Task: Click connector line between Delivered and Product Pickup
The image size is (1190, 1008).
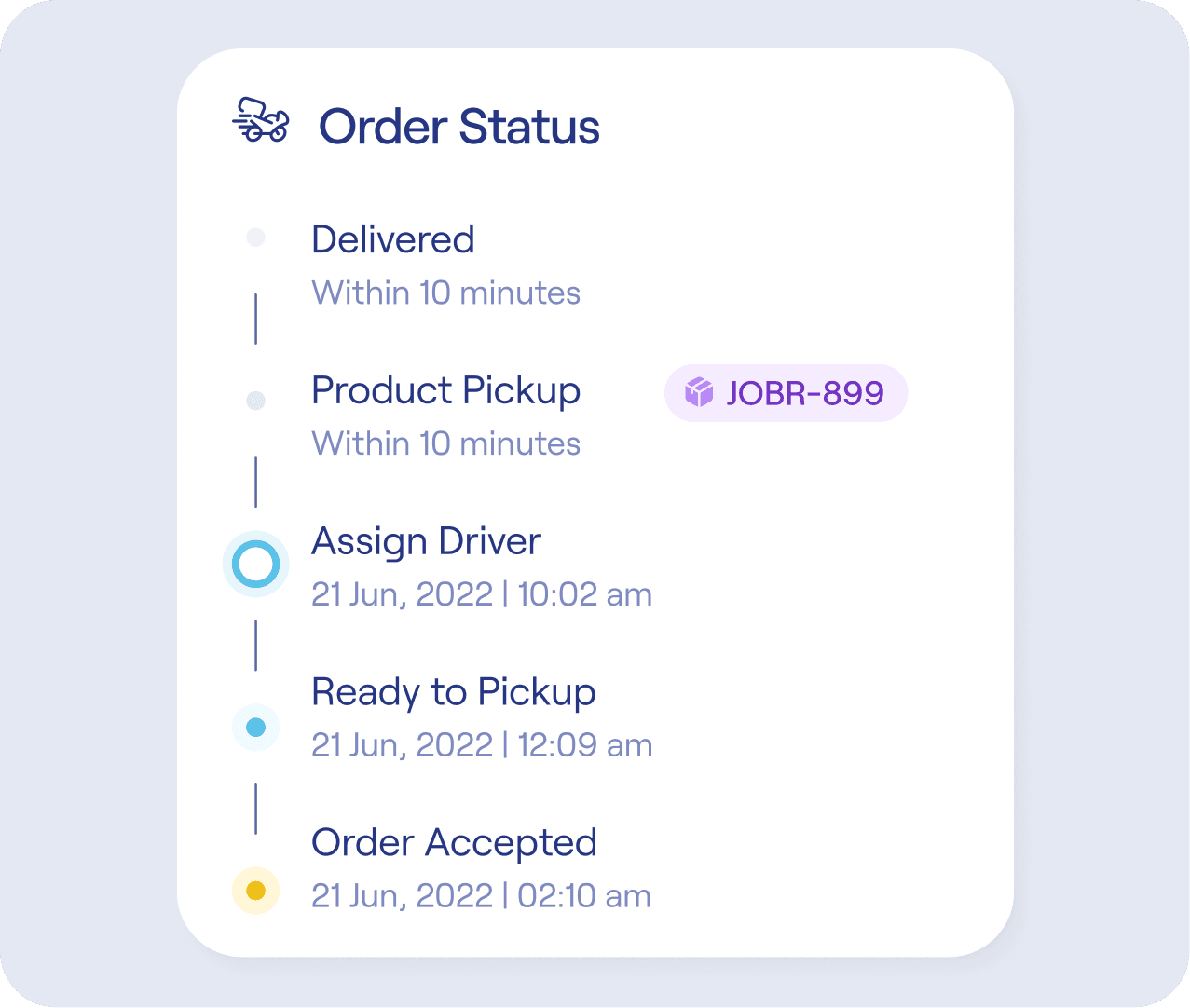Action: pyautogui.click(x=255, y=320)
